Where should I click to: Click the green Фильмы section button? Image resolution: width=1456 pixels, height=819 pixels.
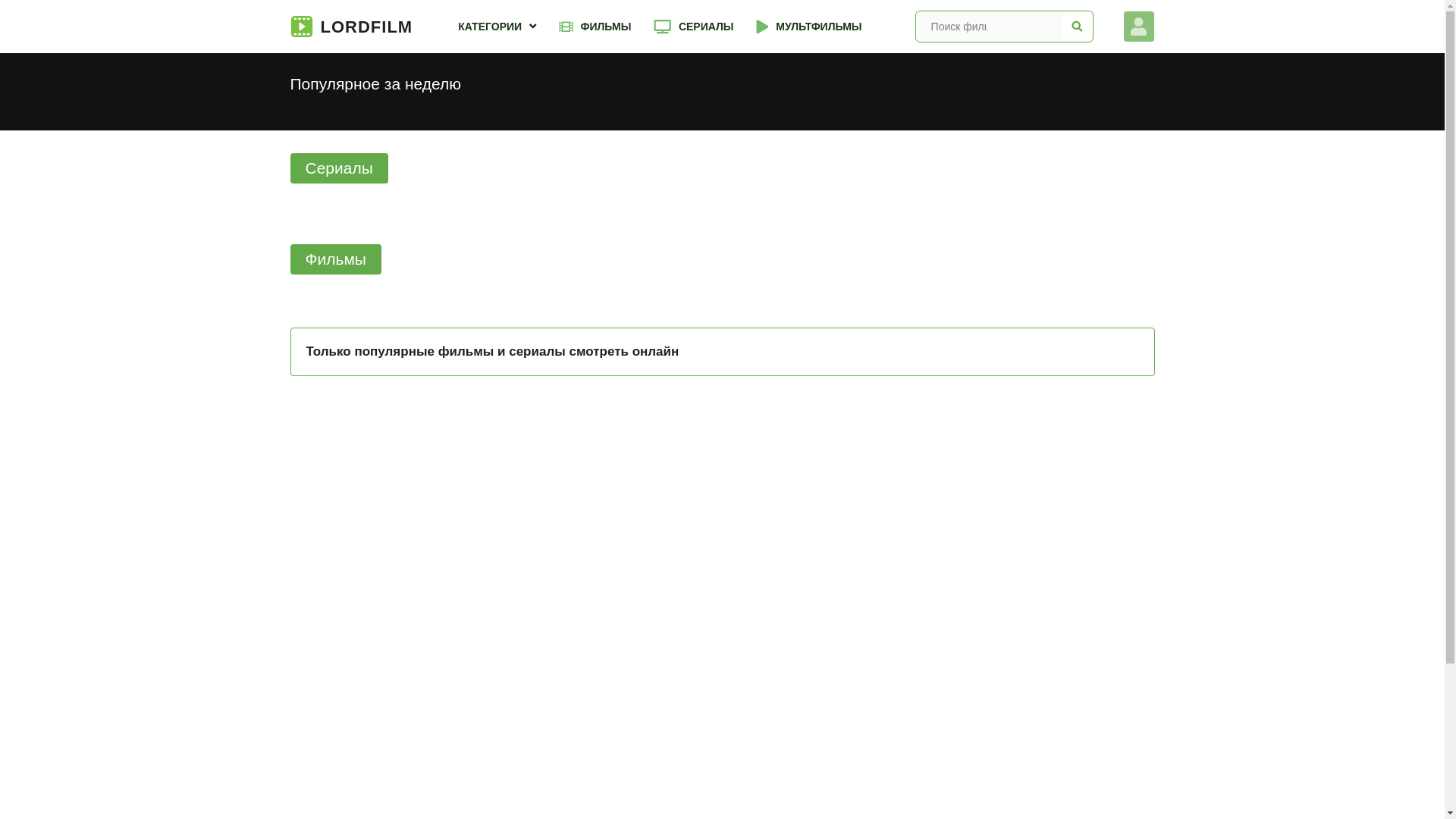pos(335,259)
